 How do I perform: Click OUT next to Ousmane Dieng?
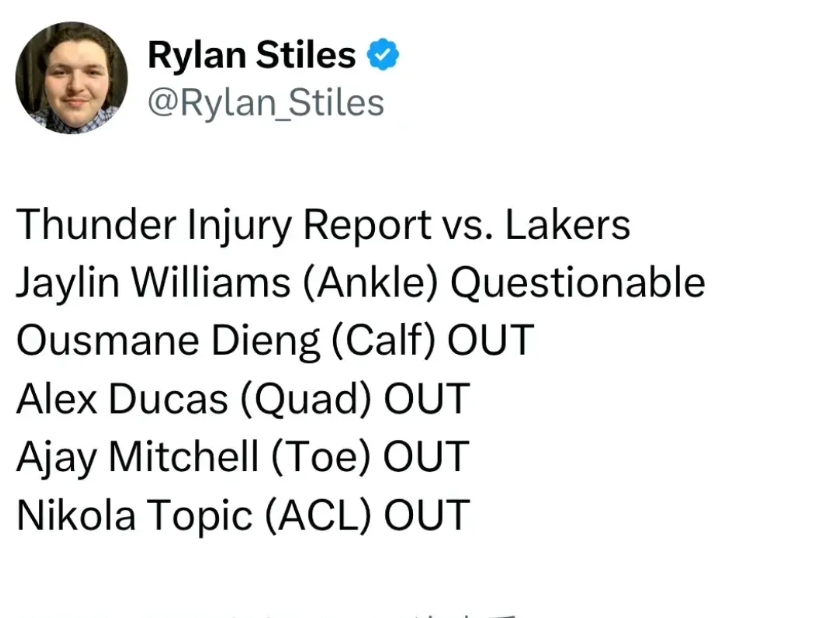tap(490, 341)
